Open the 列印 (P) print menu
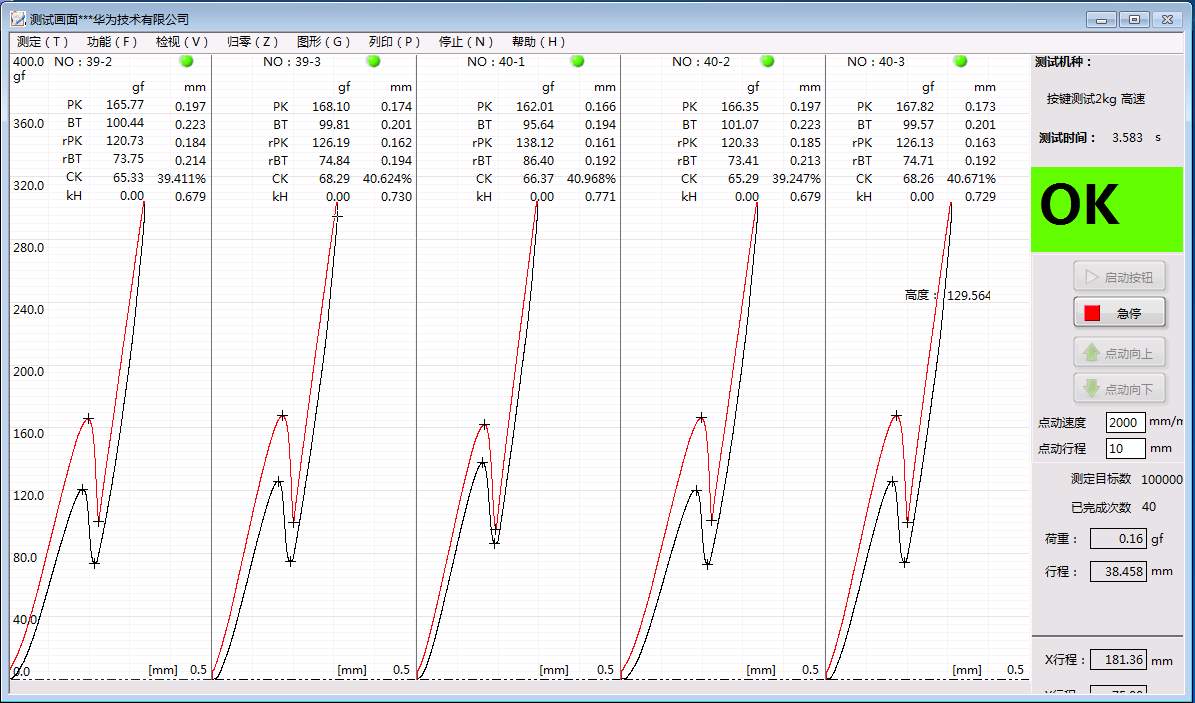The image size is (1195, 703). [394, 42]
